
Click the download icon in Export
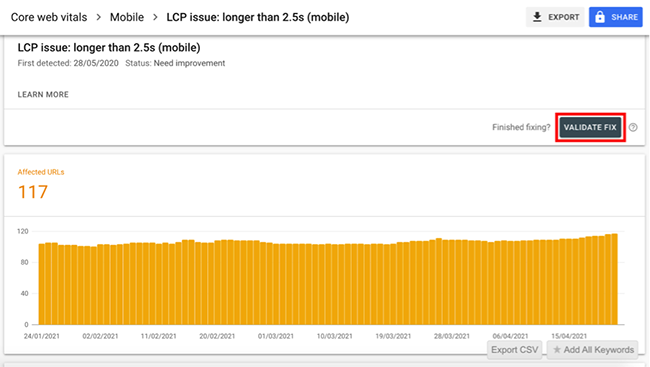(537, 17)
